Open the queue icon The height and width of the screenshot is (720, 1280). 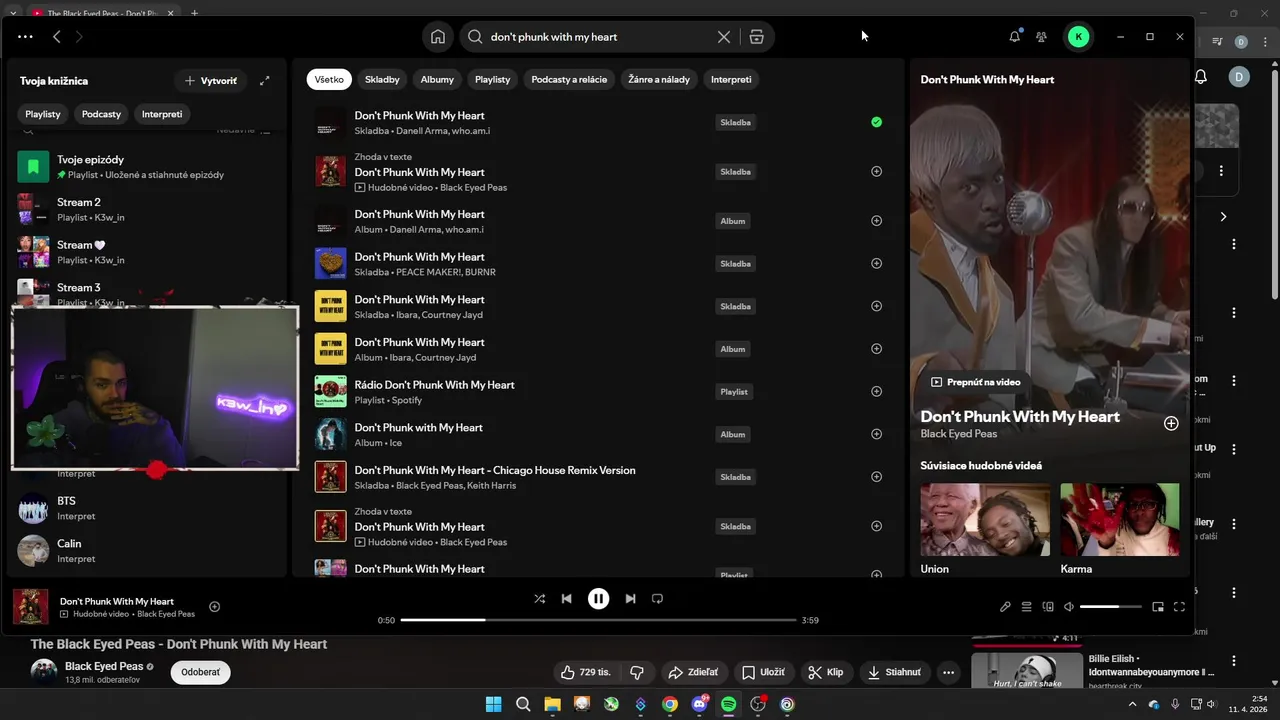pyautogui.click(x=1026, y=607)
